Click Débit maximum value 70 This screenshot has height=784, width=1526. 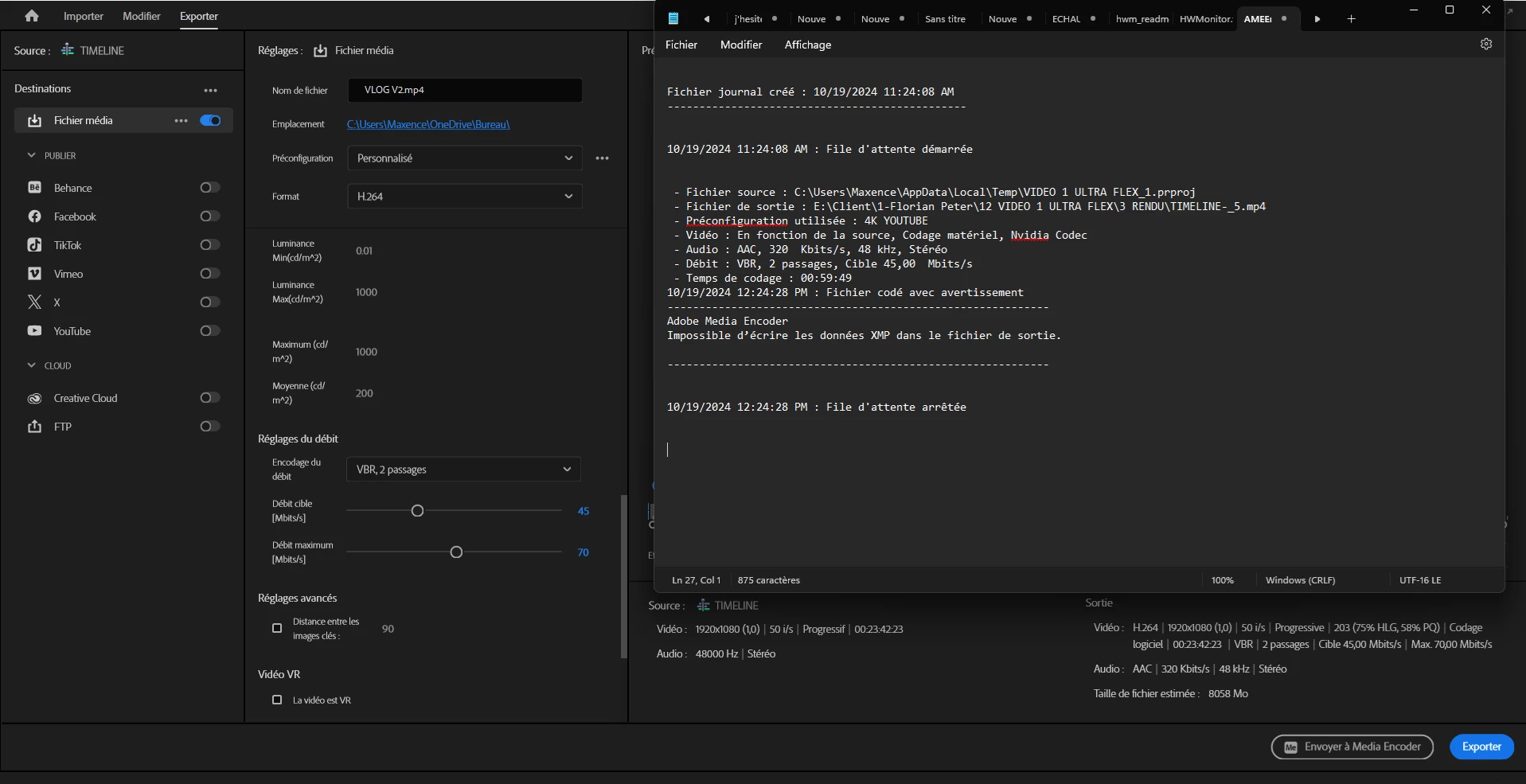click(x=583, y=552)
